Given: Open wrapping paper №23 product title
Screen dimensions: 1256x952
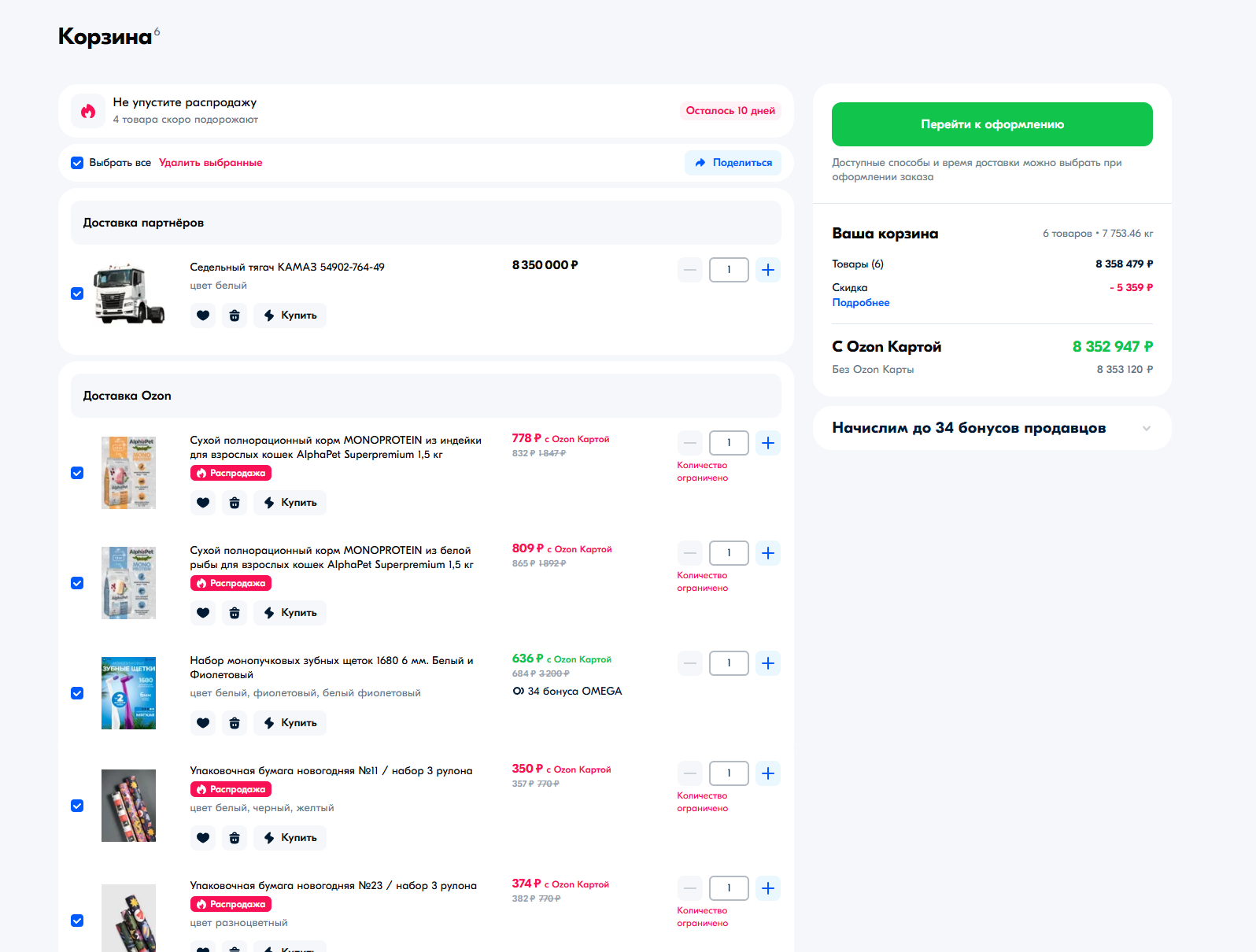Looking at the screenshot, I should click(x=334, y=886).
